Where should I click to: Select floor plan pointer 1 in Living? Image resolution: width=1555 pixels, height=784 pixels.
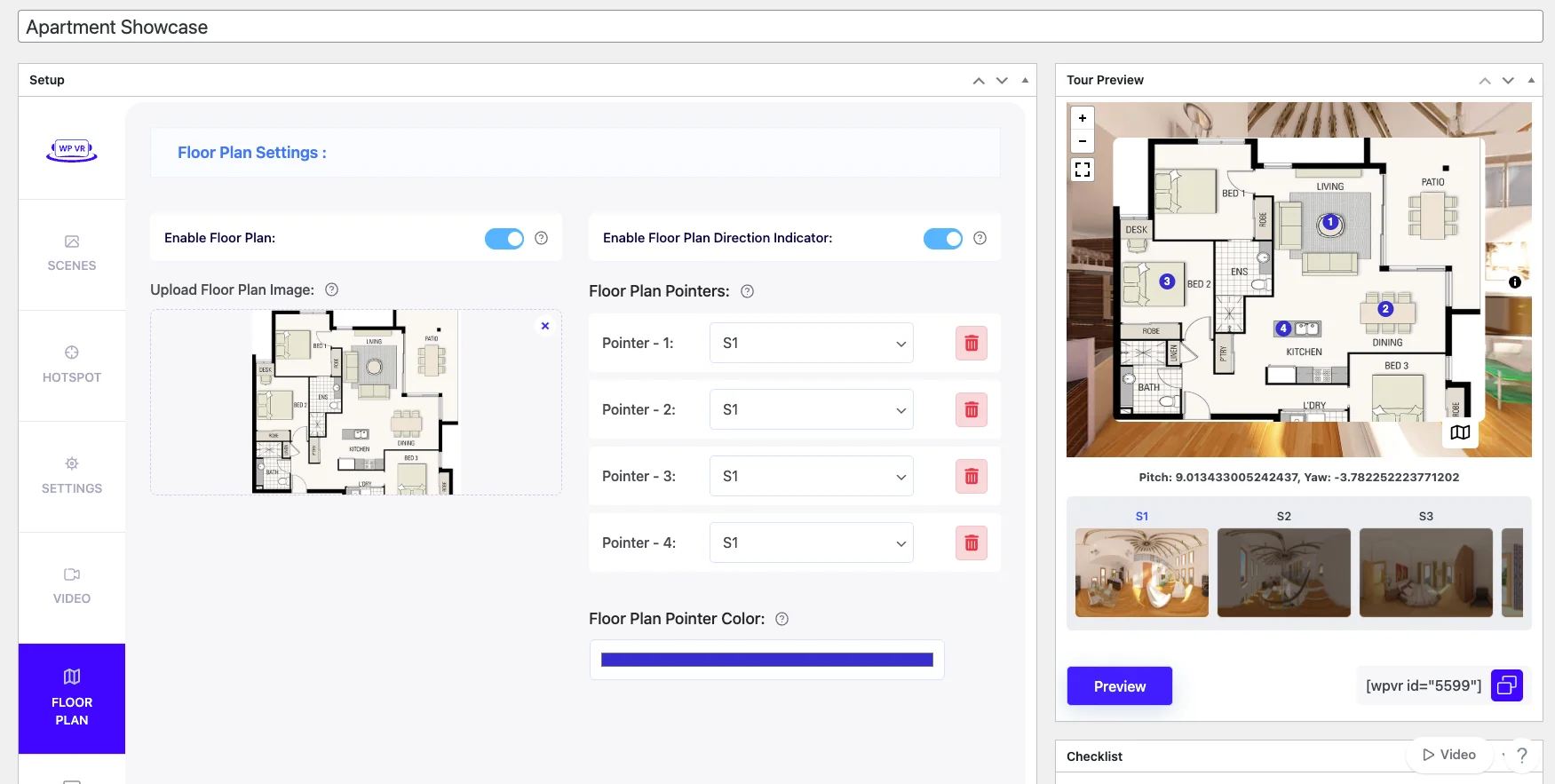click(1330, 223)
